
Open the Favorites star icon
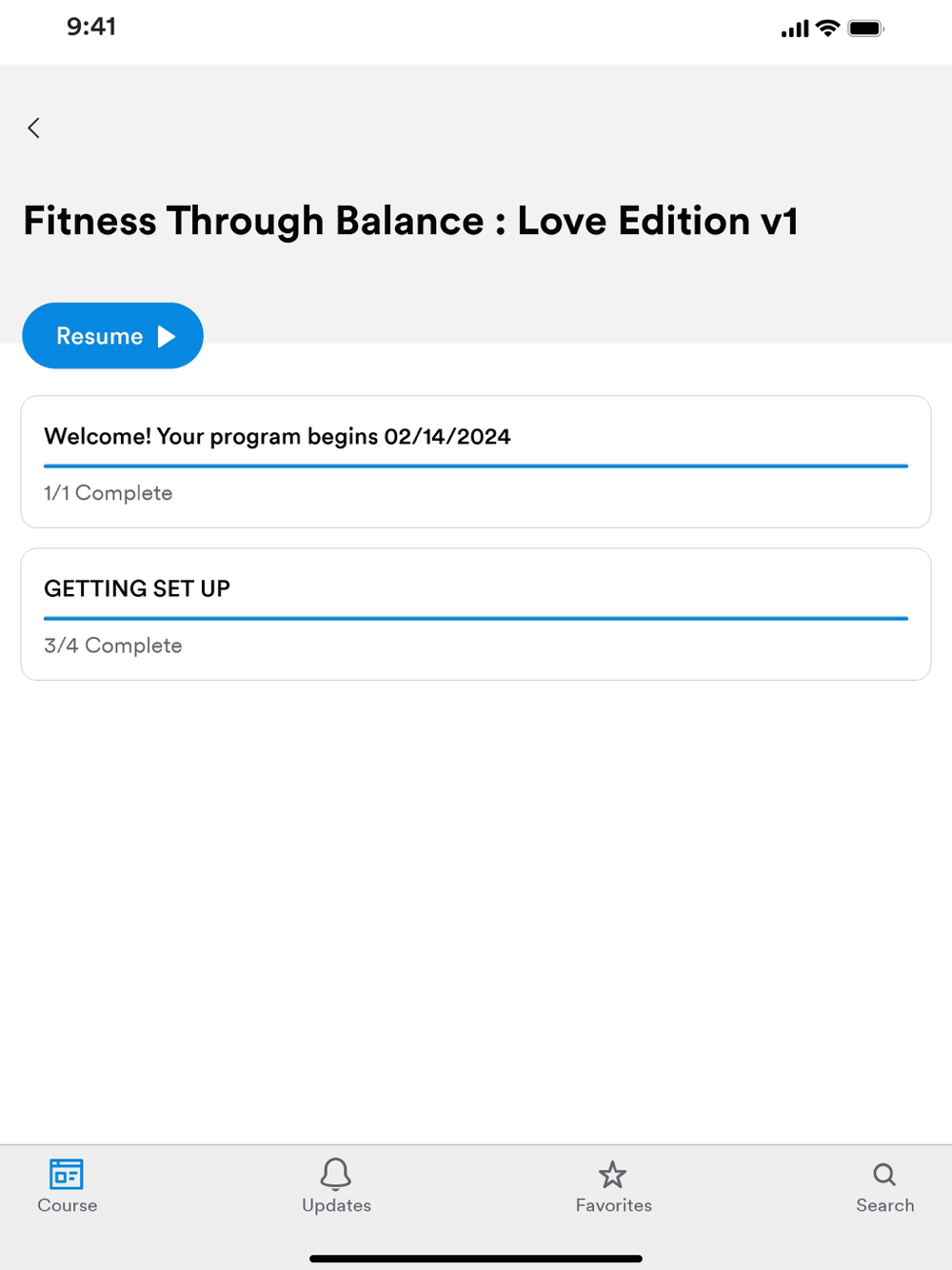[x=613, y=1174]
